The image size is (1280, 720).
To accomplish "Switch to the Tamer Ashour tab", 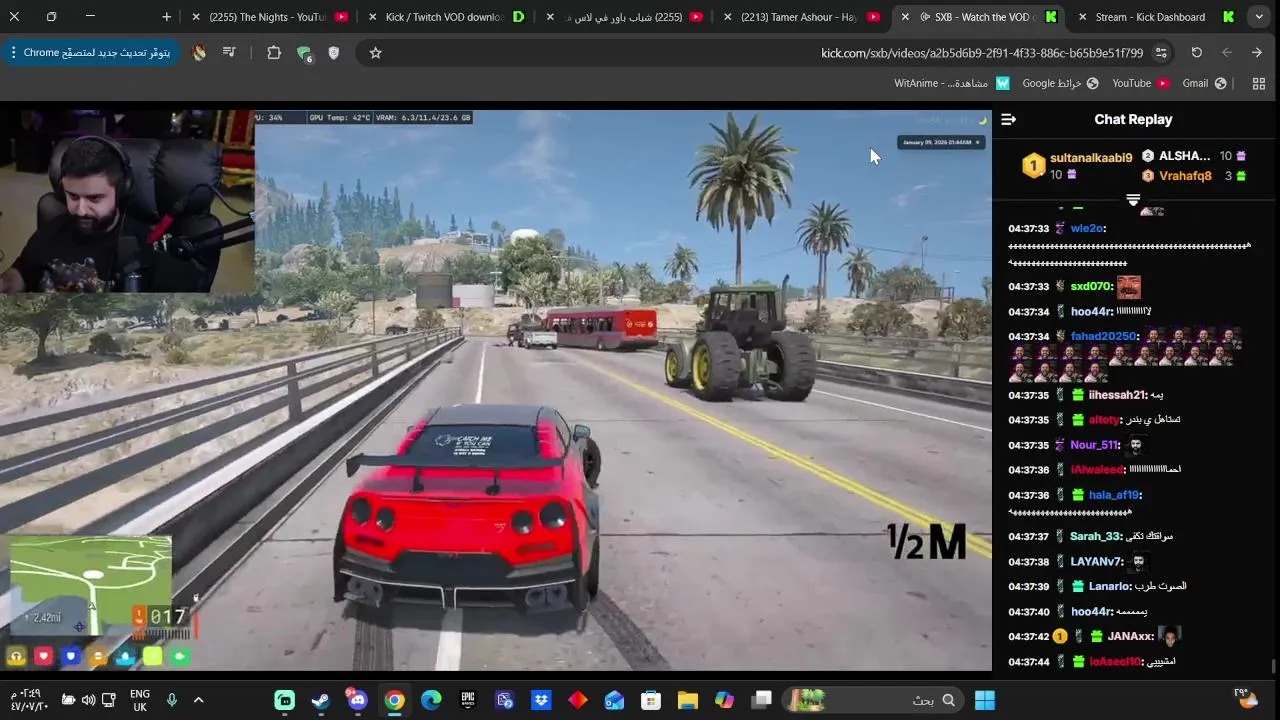I will [801, 17].
